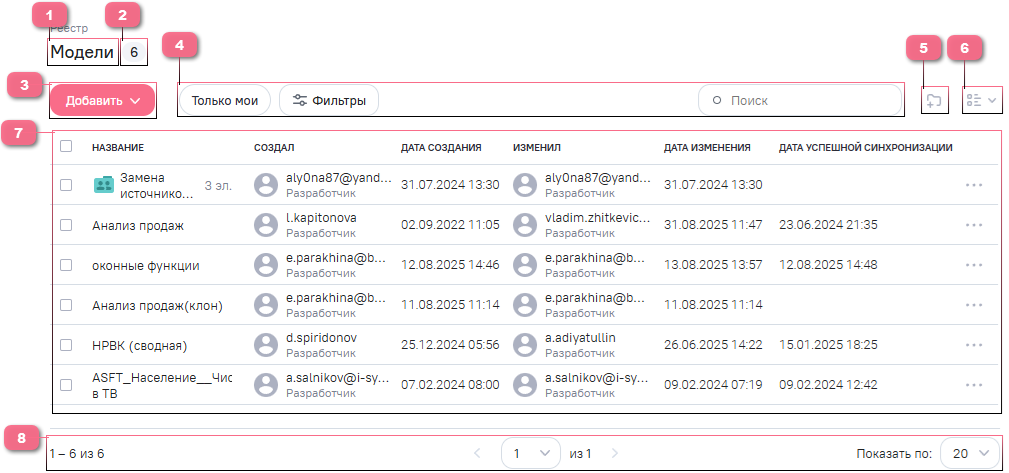Click the folder icon of Замена источников
Viewport: 1009px width, 473px height.
[103, 185]
